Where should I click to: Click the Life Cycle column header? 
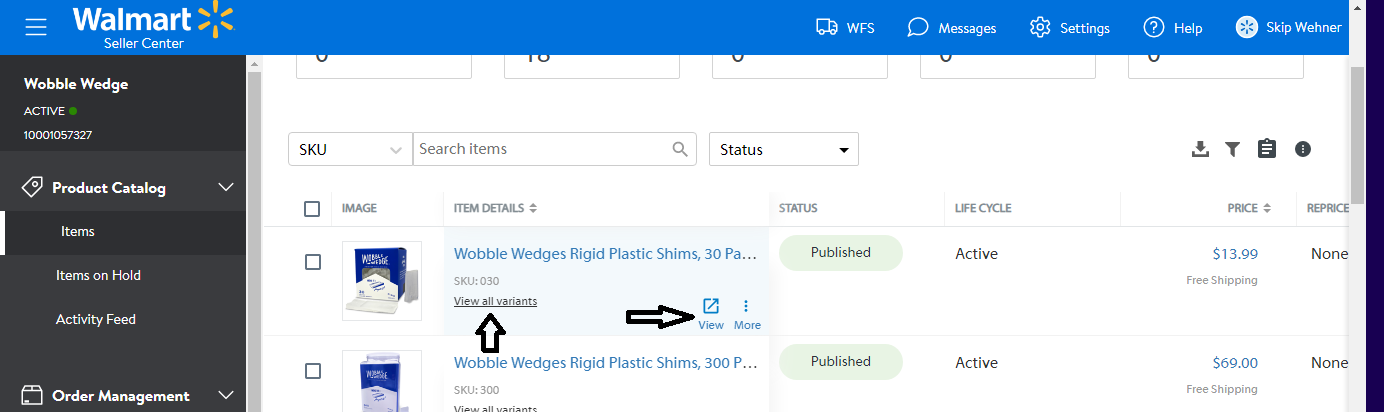click(983, 208)
